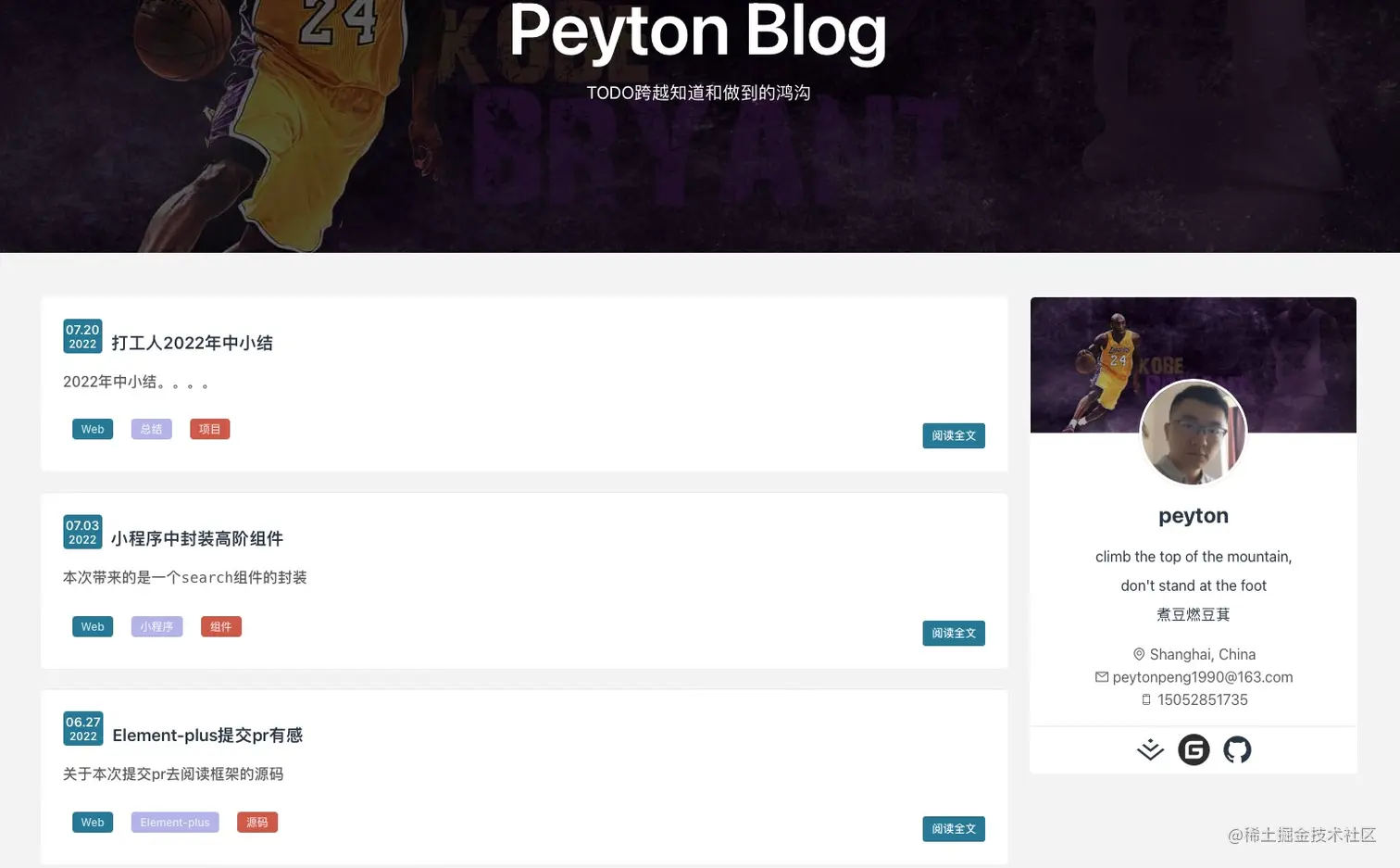Open the Juejin icon link in profile card
1400x868 pixels.
[x=1150, y=749]
